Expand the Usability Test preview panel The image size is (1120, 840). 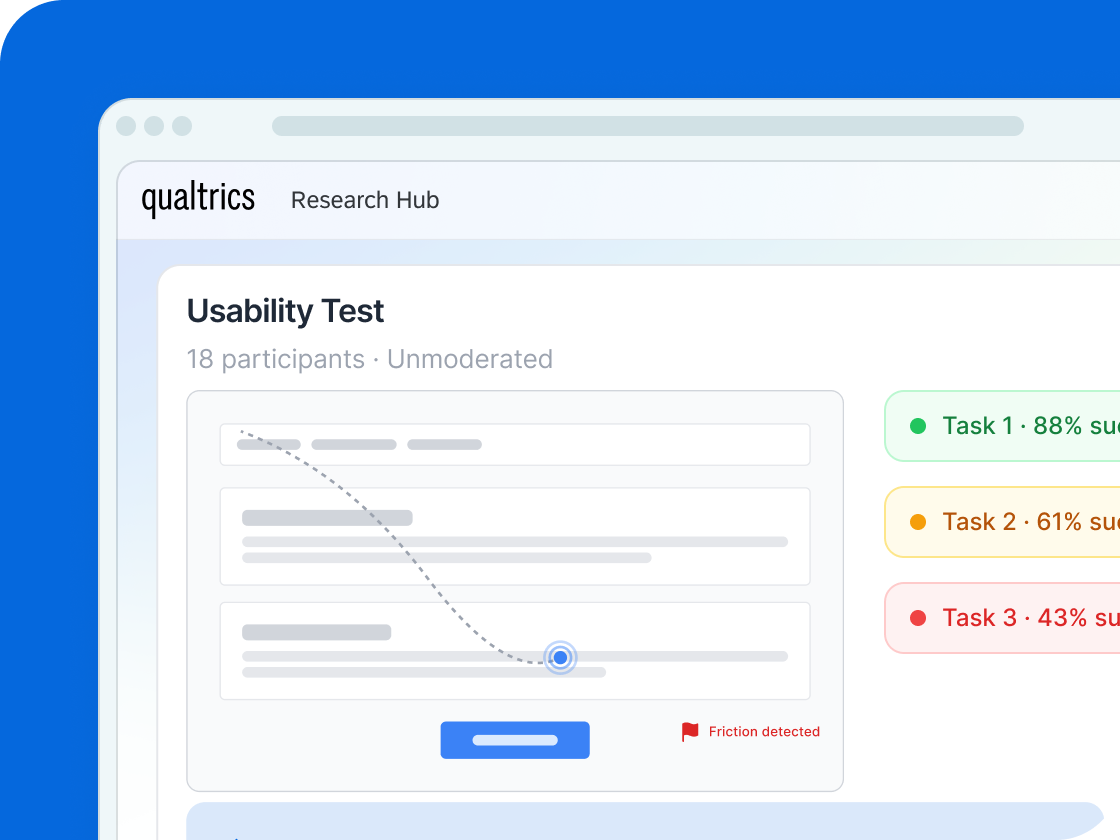(515, 588)
